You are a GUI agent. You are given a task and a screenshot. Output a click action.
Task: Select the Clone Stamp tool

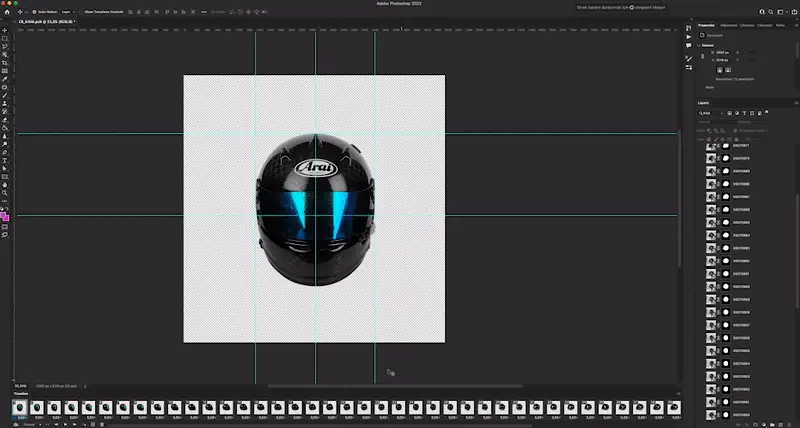[5, 104]
